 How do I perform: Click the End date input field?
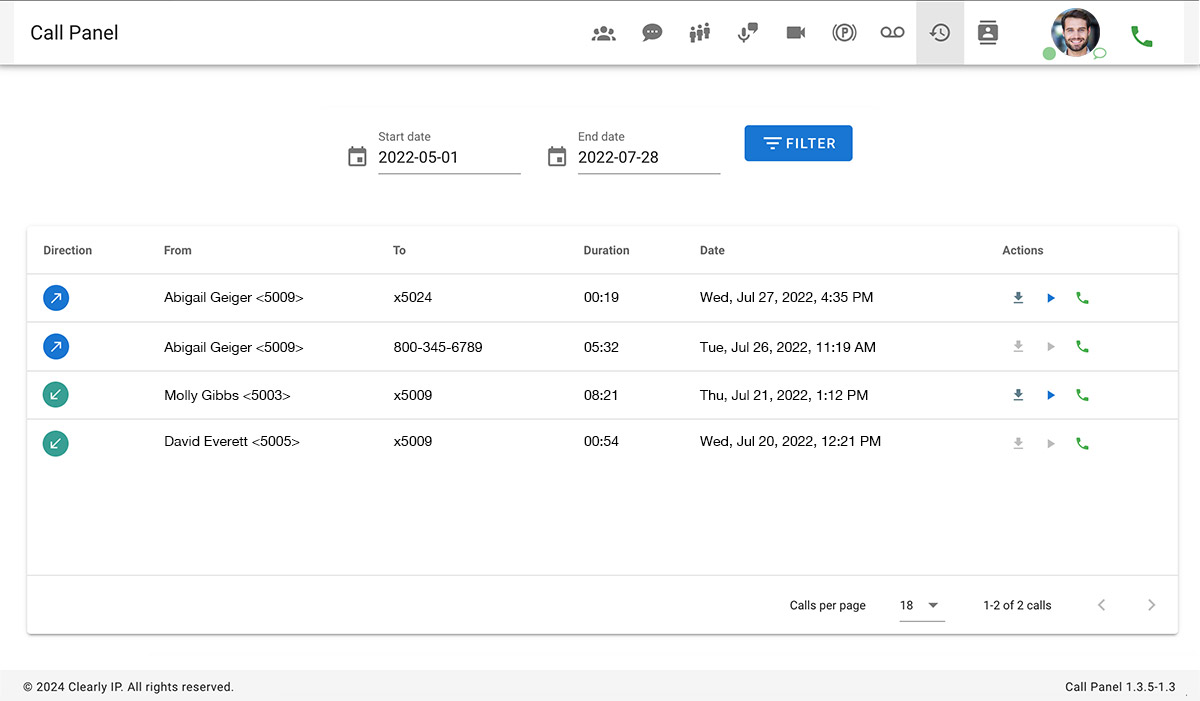pos(648,157)
